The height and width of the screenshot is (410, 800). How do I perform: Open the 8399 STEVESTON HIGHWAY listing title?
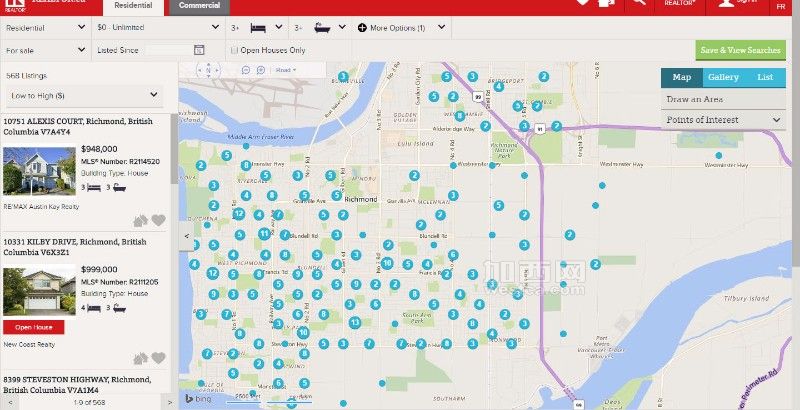[77, 385]
